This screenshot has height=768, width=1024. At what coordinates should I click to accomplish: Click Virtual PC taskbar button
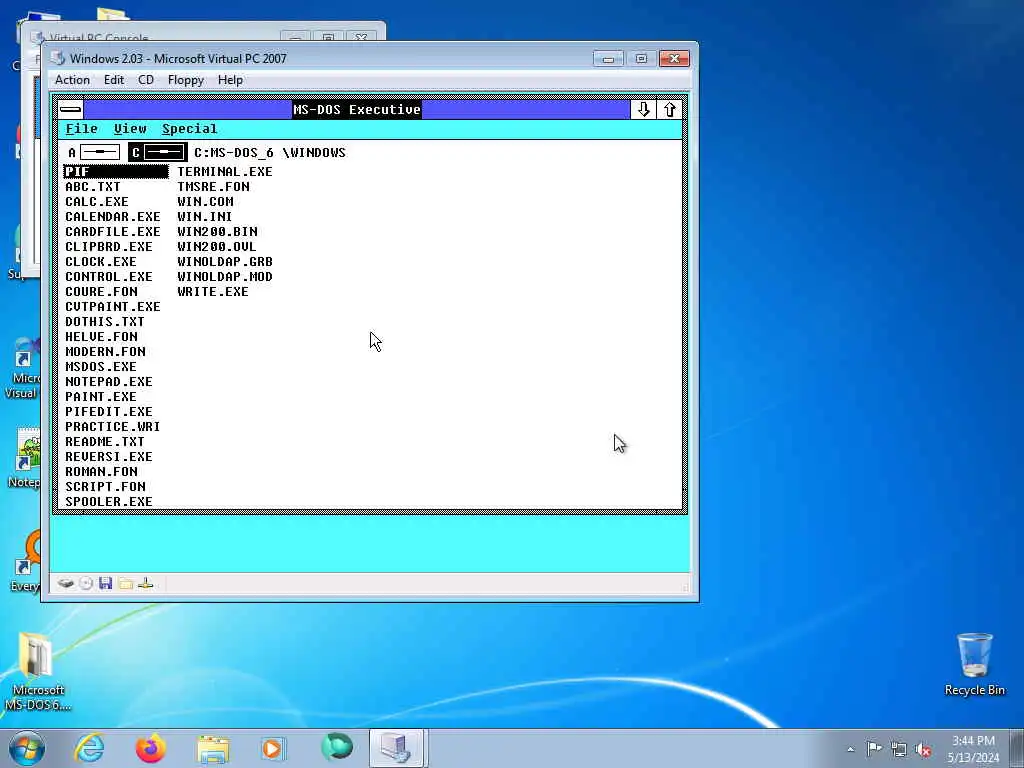pos(397,748)
